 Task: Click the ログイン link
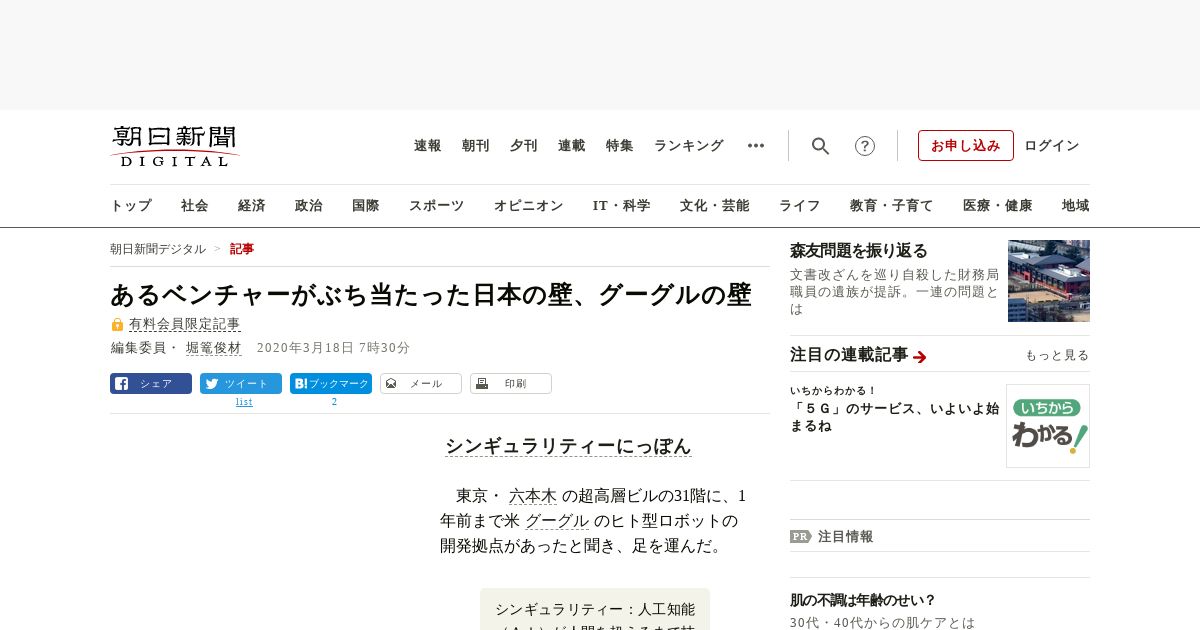[1052, 146]
